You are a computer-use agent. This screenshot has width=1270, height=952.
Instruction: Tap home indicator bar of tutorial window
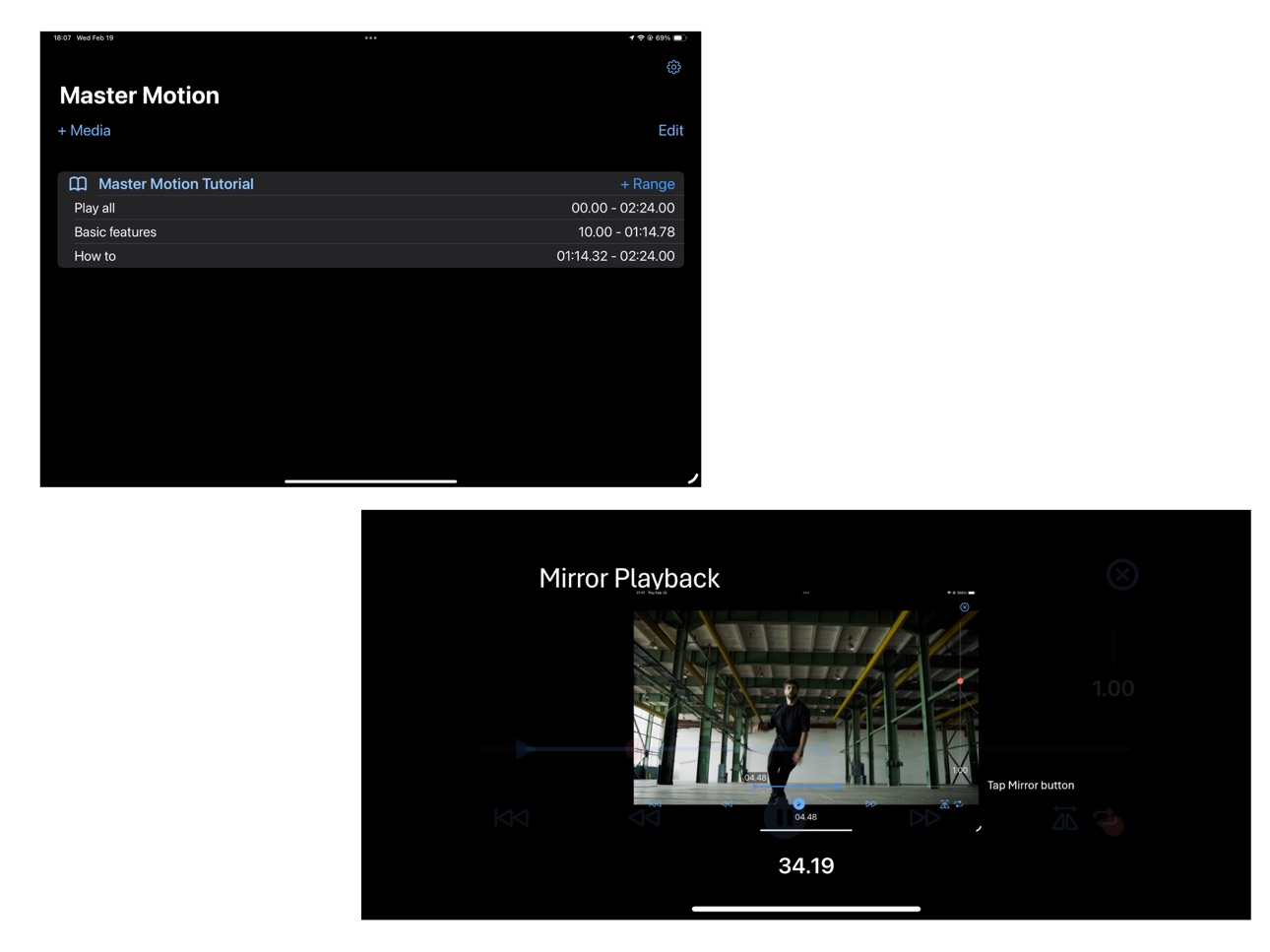(x=806, y=910)
